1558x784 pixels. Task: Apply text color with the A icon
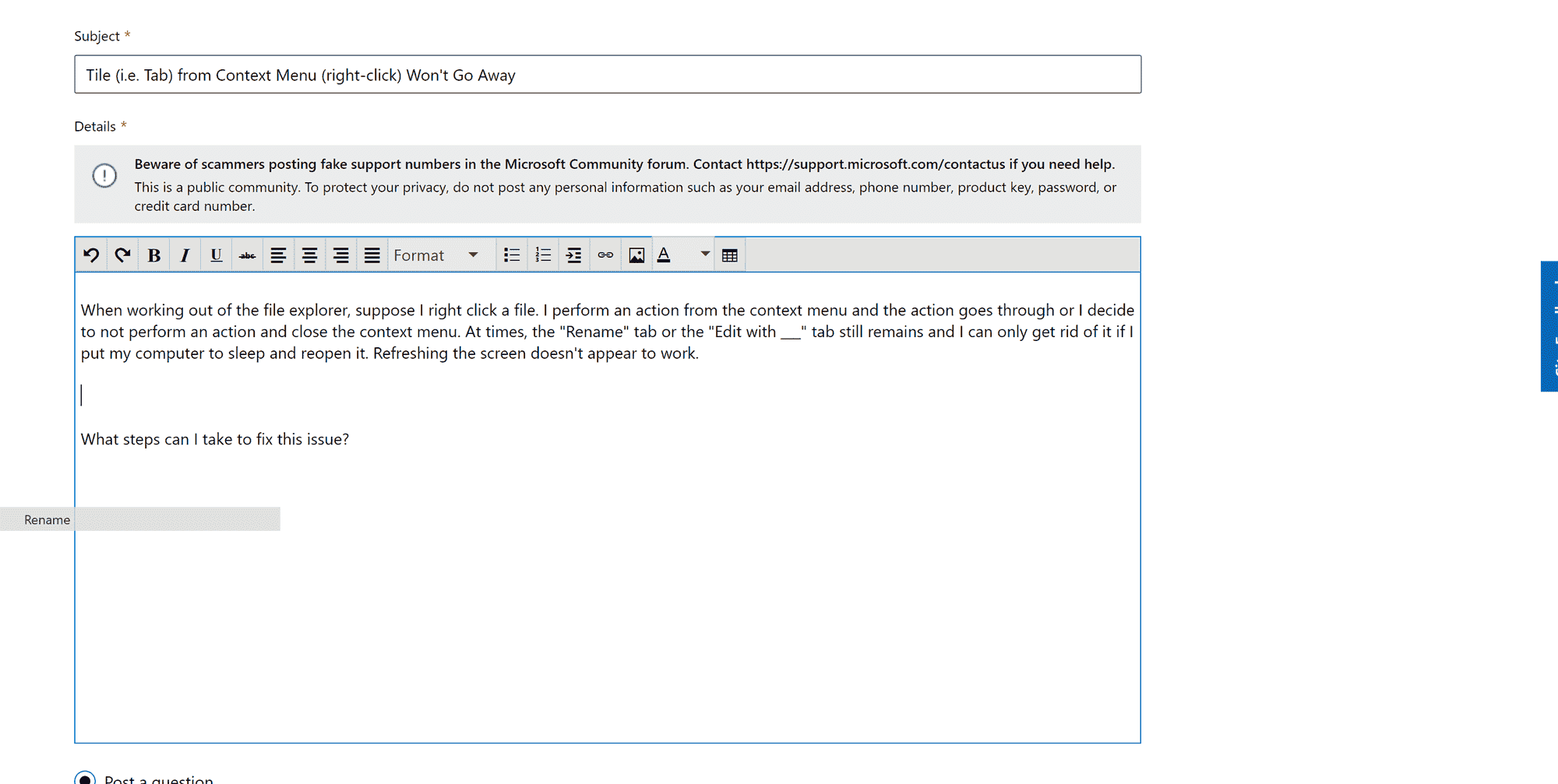pyautogui.click(x=664, y=255)
